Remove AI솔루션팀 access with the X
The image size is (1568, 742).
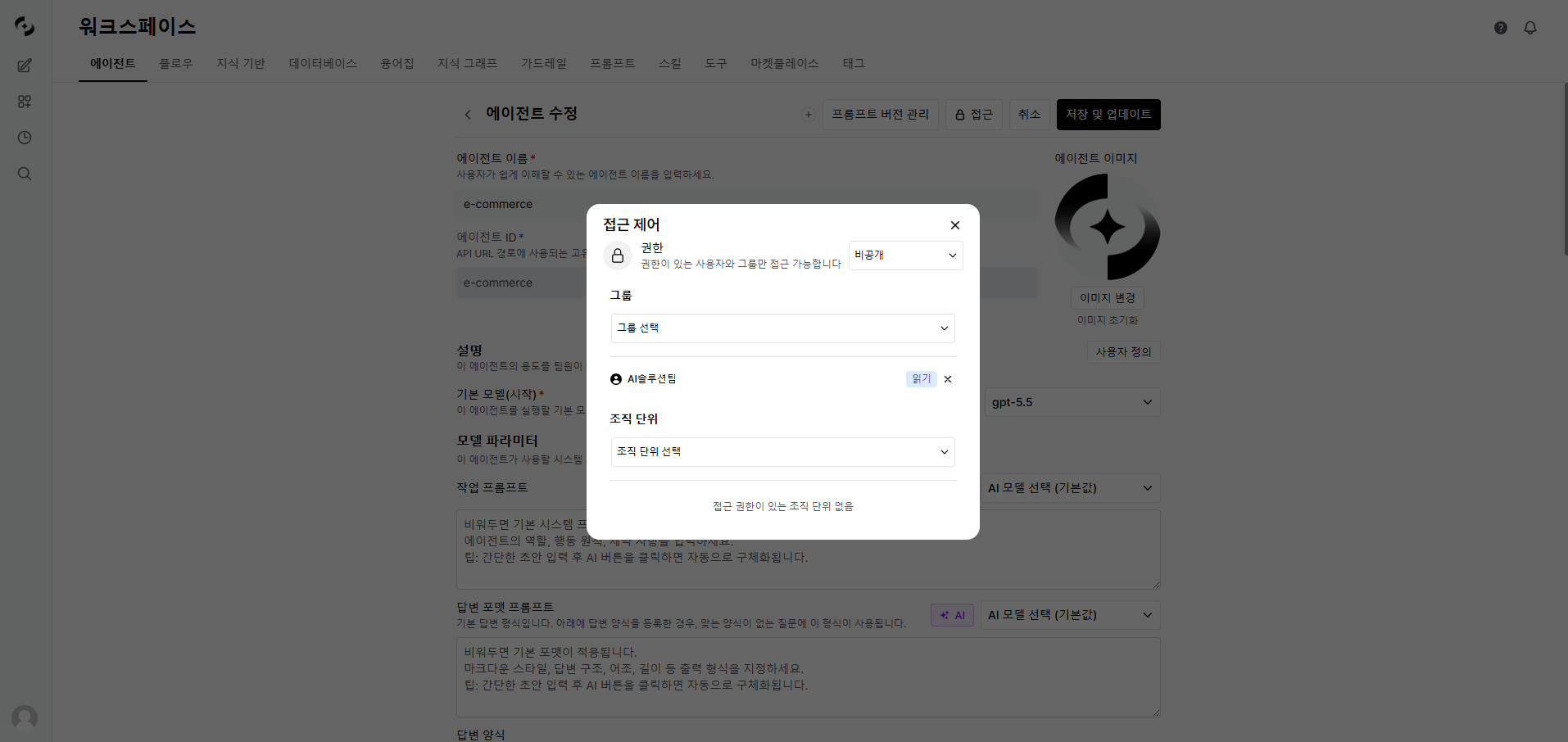[948, 379]
